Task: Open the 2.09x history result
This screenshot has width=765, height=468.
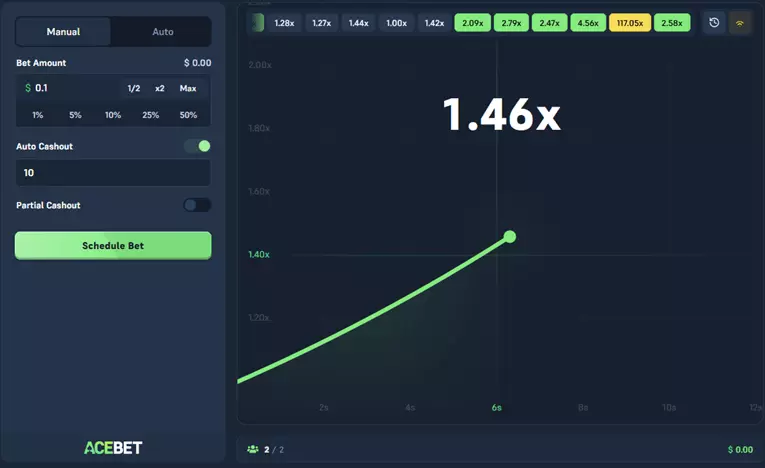Action: click(x=473, y=23)
